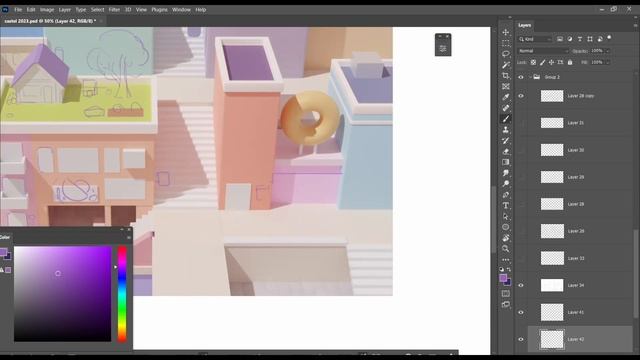Toggle lock transparent pixels
The width and height of the screenshot is (640, 360).
pos(533,62)
